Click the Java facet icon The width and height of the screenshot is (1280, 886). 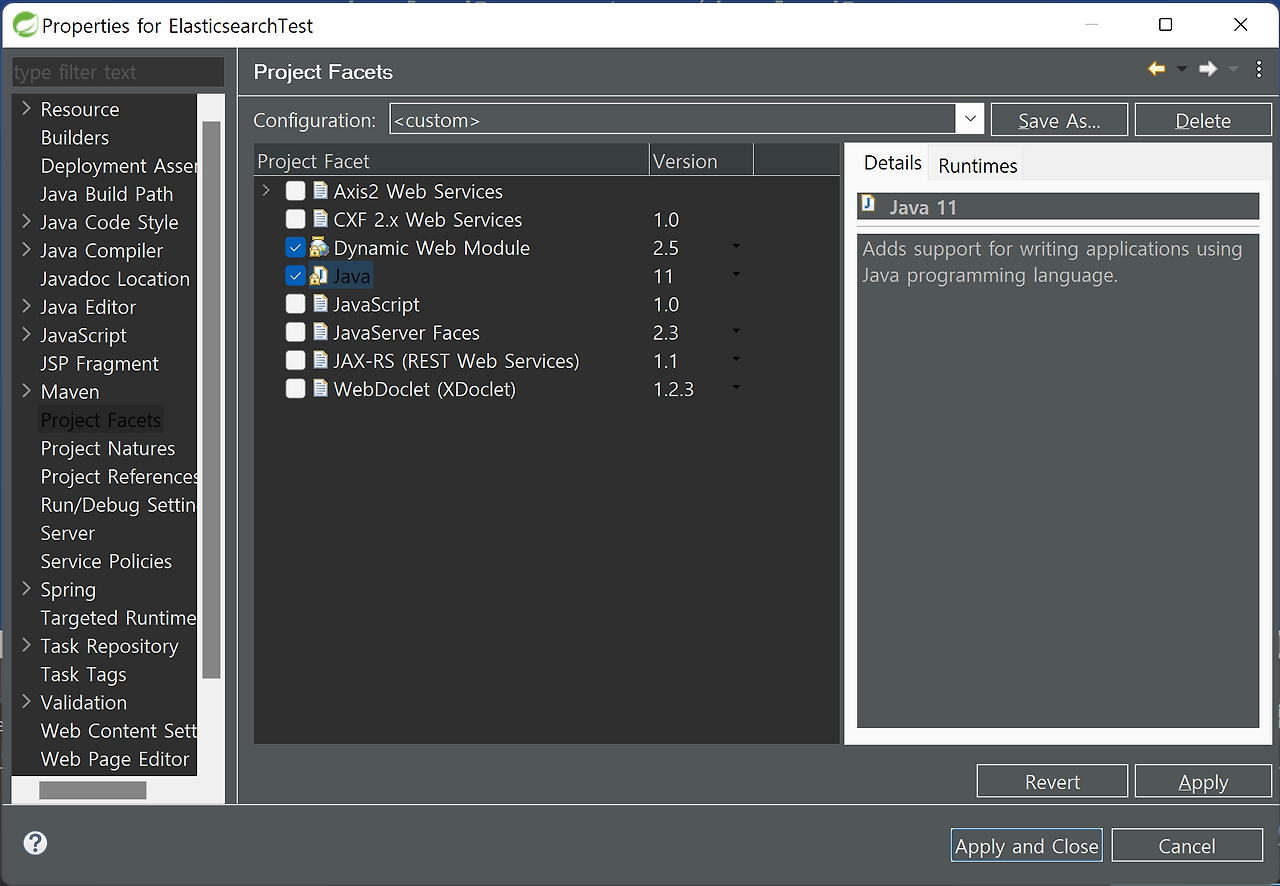[319, 275]
